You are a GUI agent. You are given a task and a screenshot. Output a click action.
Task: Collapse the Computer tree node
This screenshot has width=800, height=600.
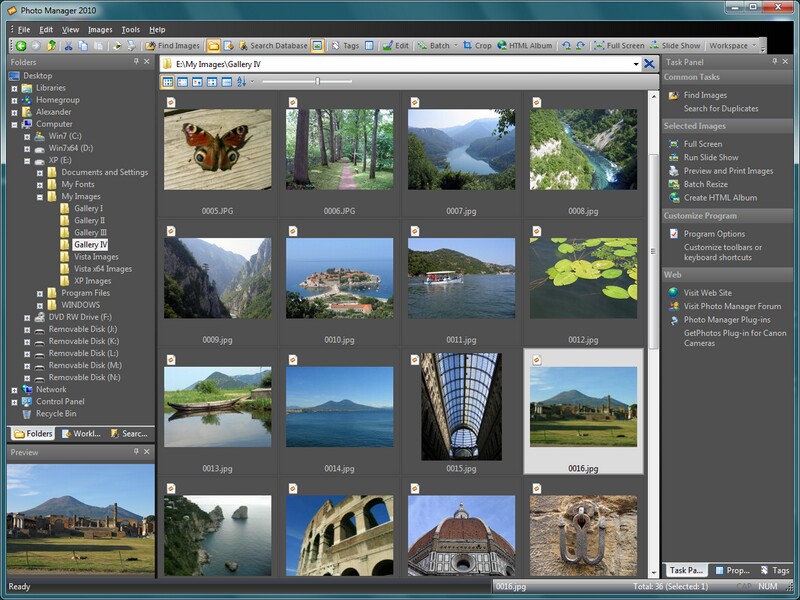point(14,124)
